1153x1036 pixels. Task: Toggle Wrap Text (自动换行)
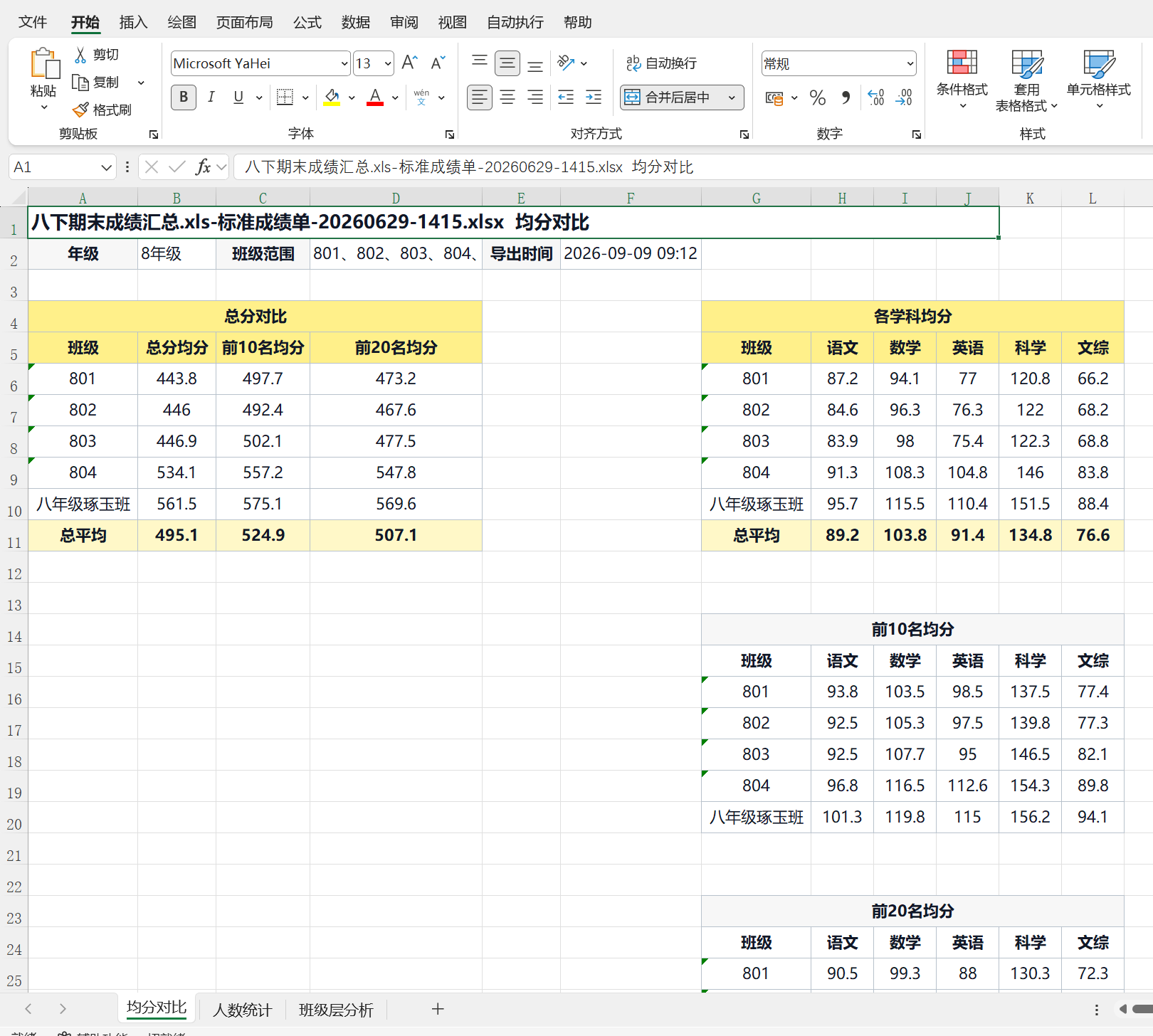[x=660, y=63]
